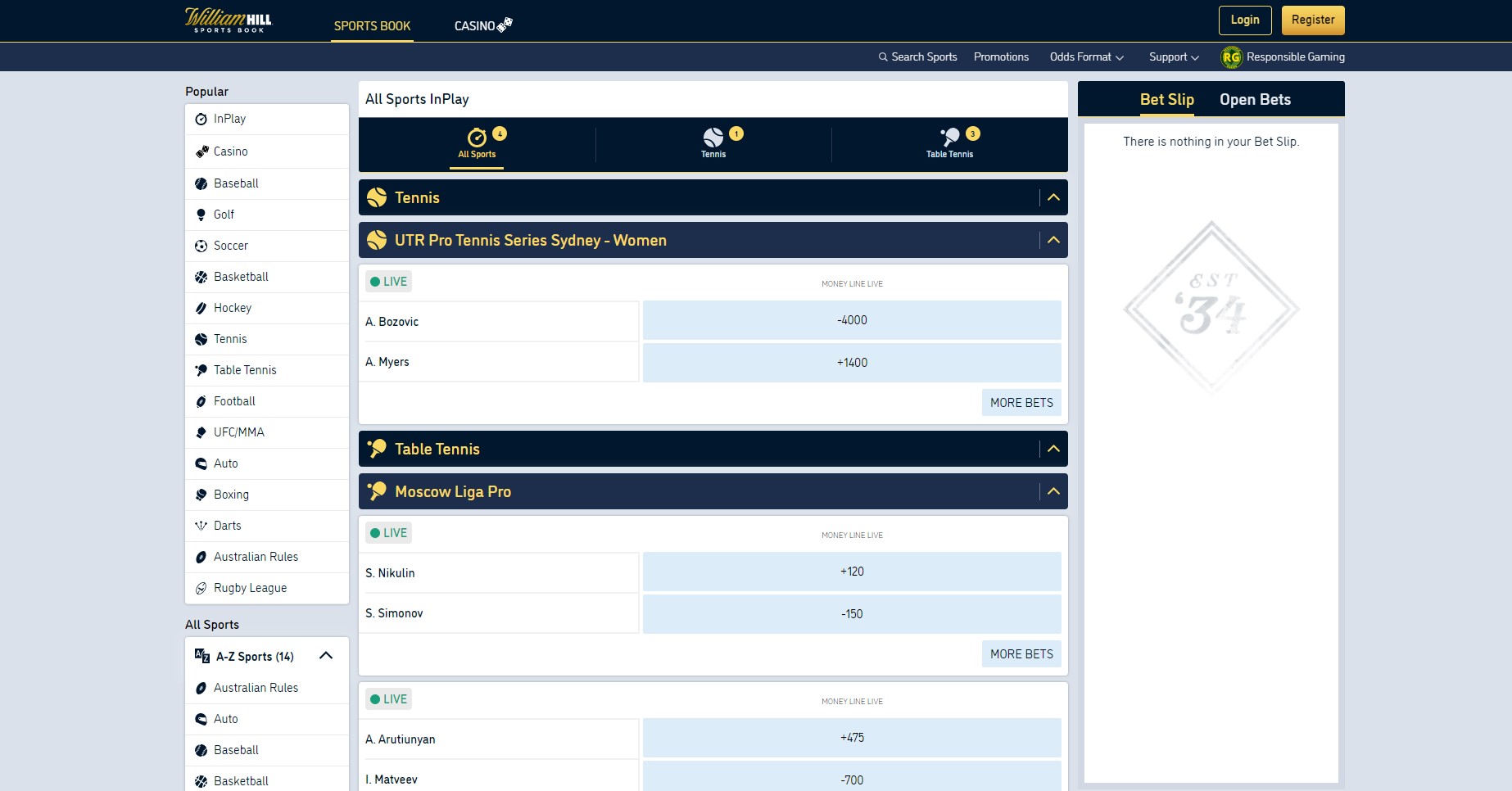Switch to the Open Bets tab
Viewport: 1512px width, 791px height.
(1255, 99)
